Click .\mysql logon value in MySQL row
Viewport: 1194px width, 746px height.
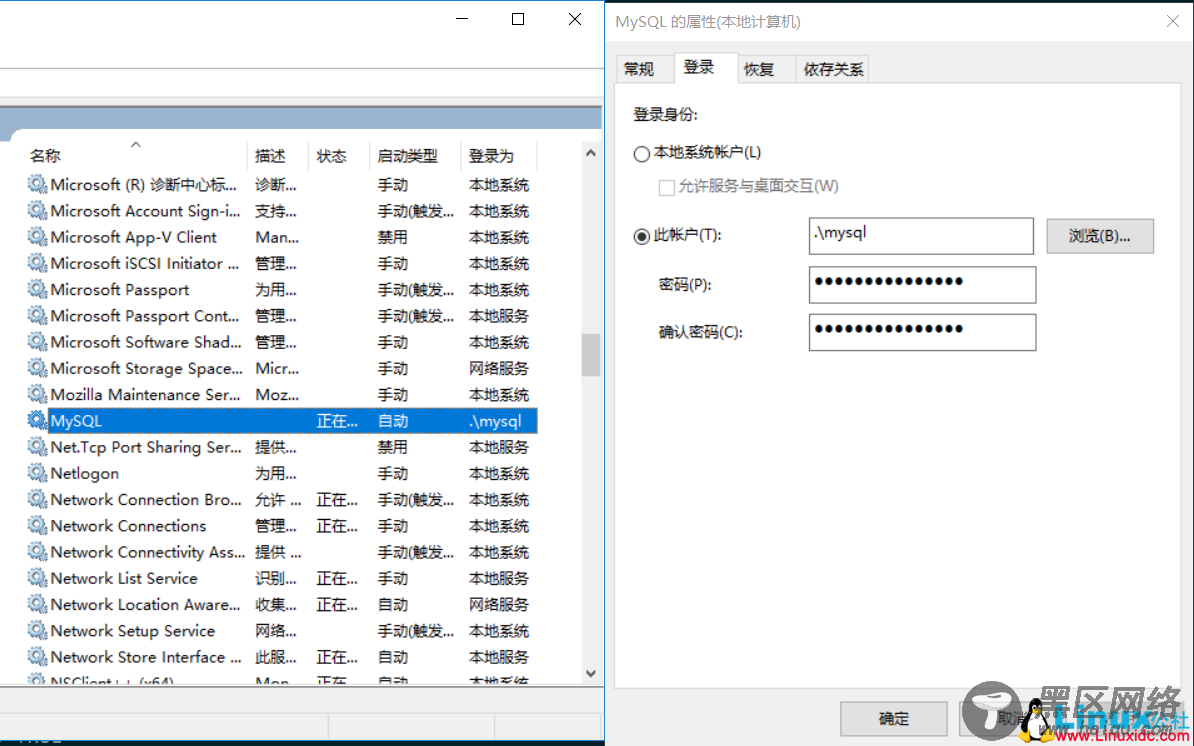point(495,421)
